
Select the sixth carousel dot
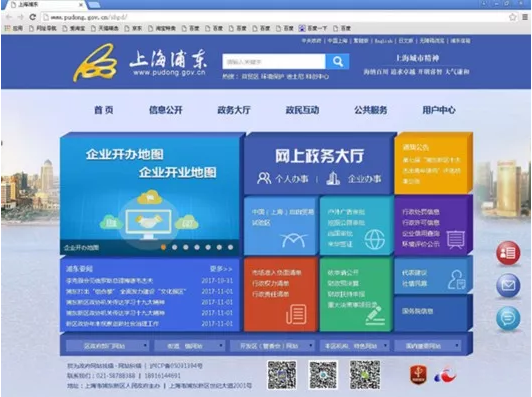(x=219, y=247)
